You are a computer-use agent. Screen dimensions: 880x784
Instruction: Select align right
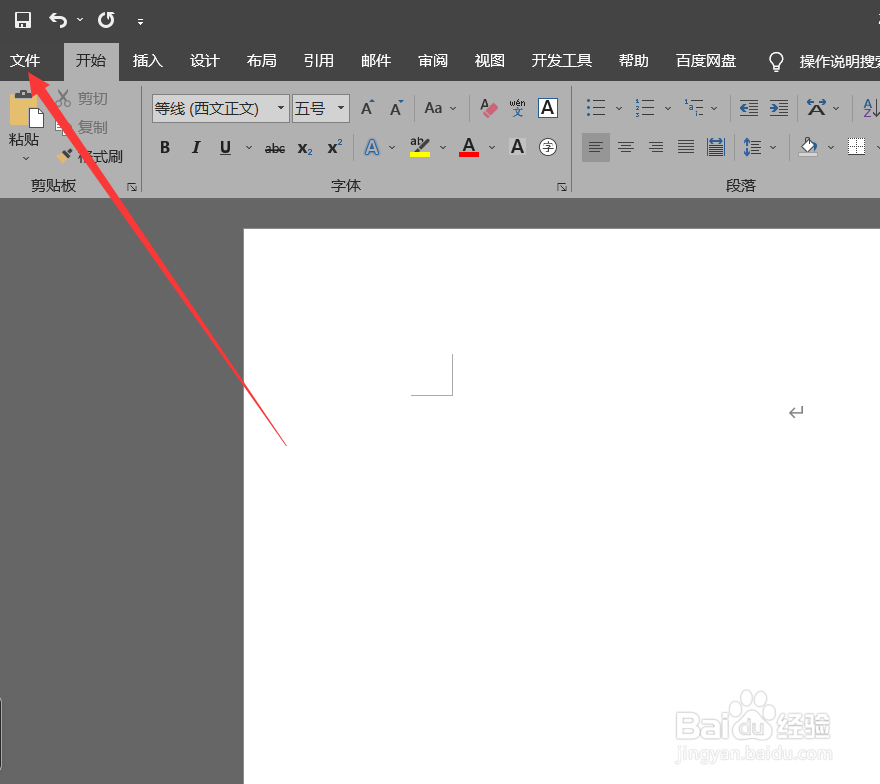[656, 148]
